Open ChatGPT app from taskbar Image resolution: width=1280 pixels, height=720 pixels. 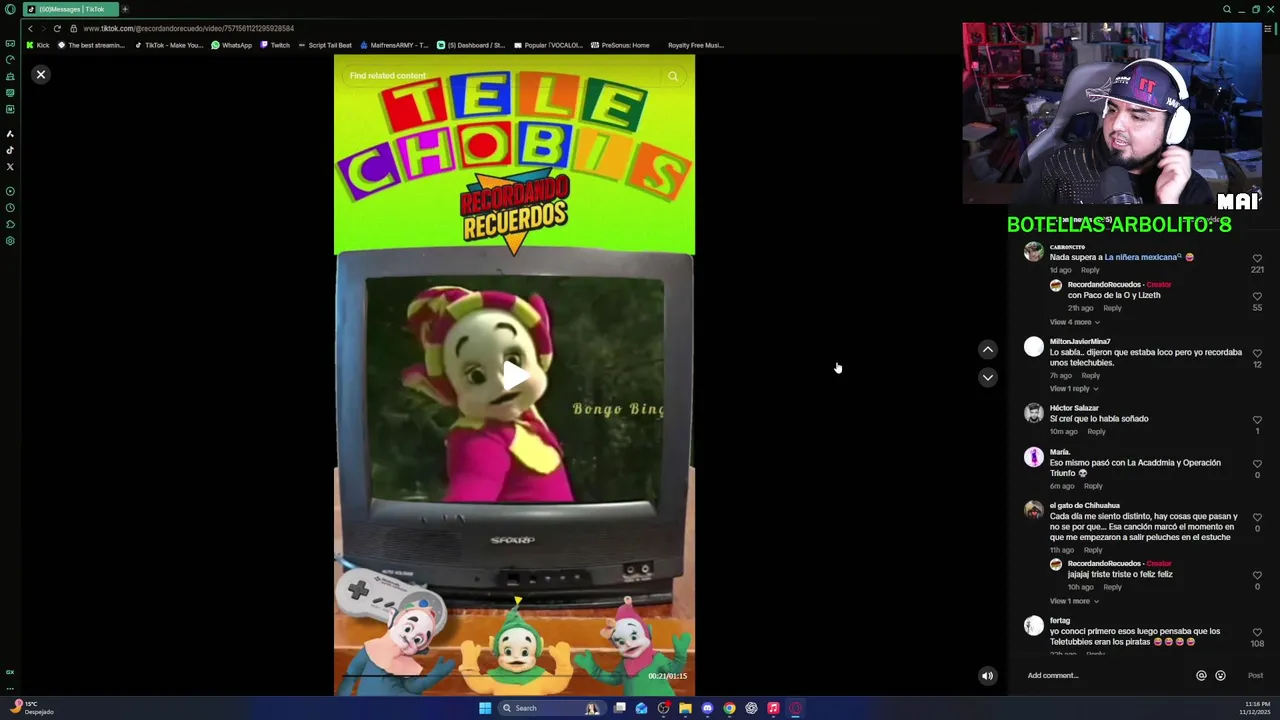[x=751, y=708]
